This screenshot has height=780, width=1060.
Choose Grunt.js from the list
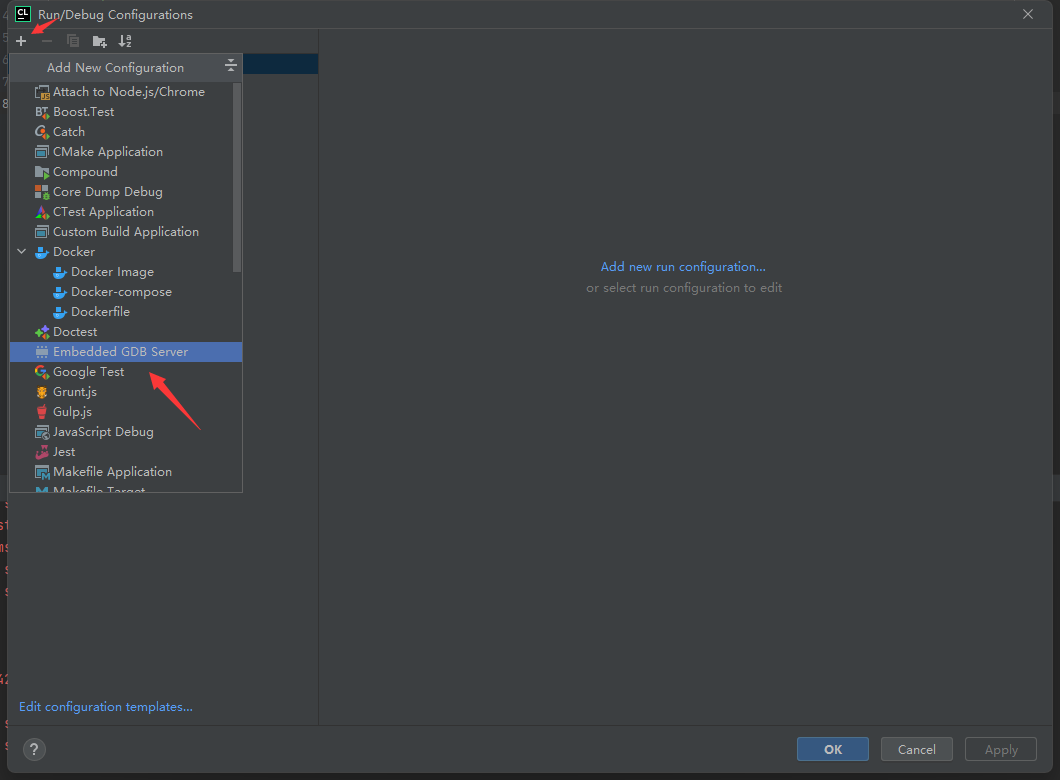coord(126,392)
